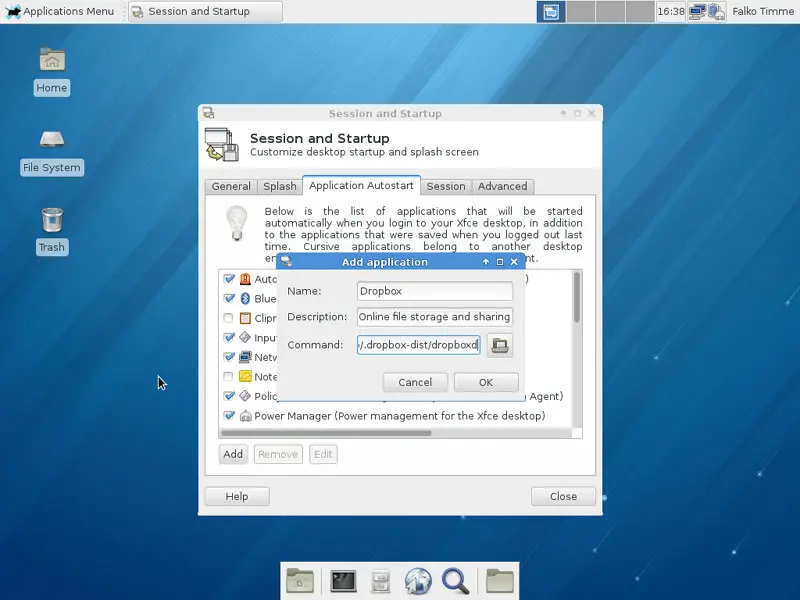Open the Applications Menu
Image resolution: width=800 pixels, height=600 pixels.
click(x=60, y=11)
